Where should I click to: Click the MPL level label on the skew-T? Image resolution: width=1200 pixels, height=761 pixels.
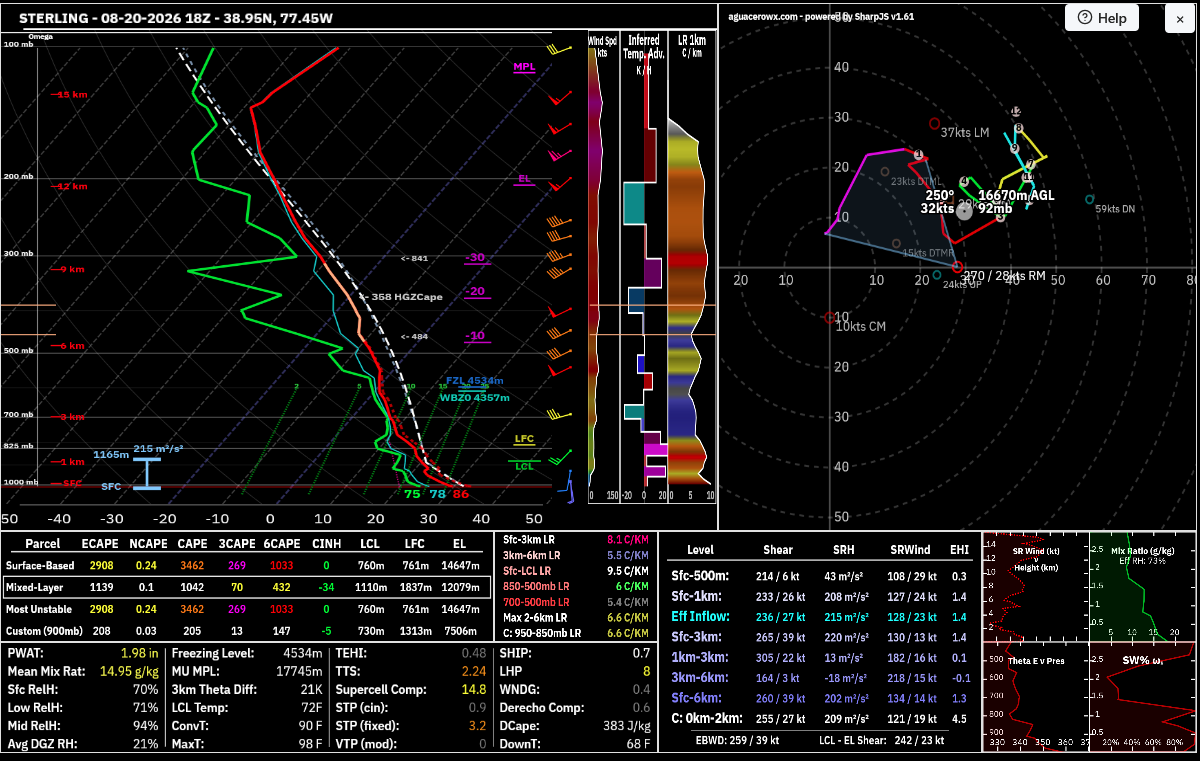(524, 67)
